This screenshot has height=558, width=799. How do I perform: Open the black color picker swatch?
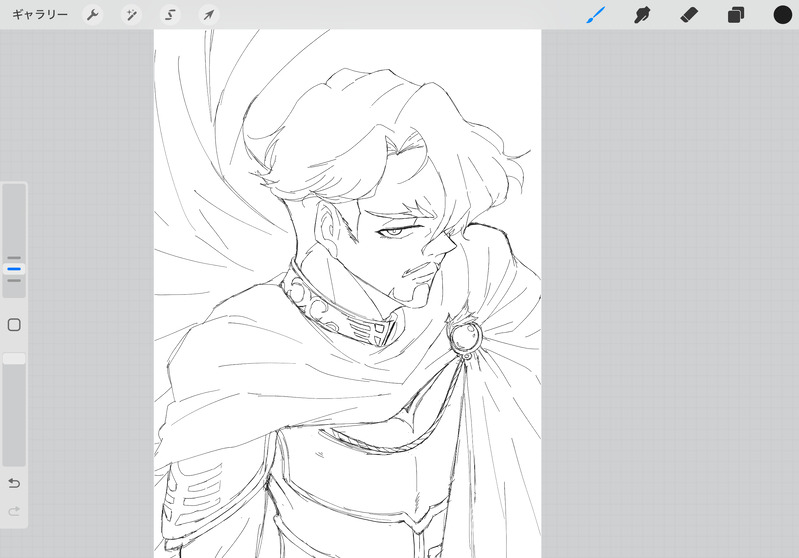pos(783,15)
